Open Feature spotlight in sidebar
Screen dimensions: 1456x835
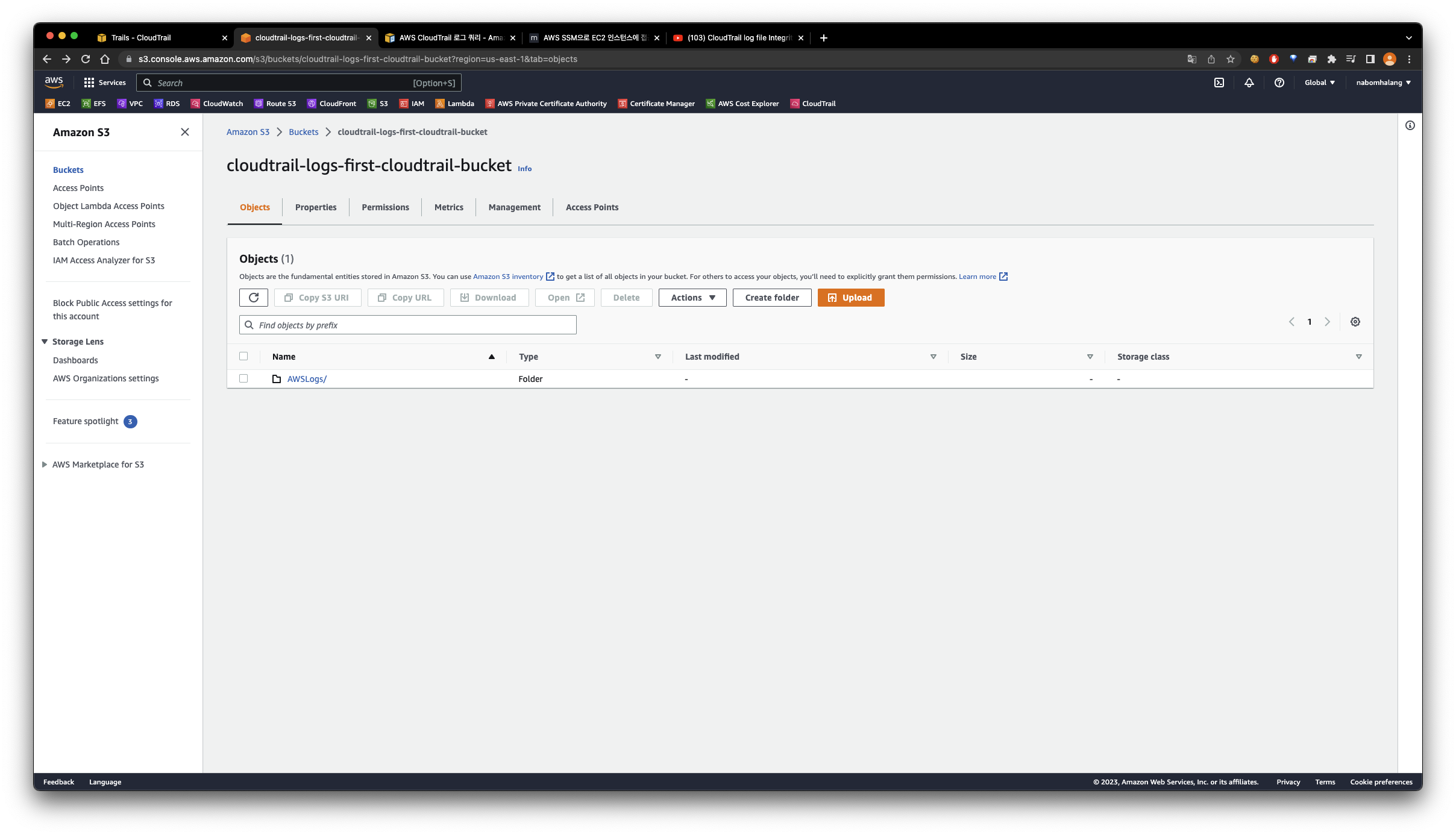[86, 421]
